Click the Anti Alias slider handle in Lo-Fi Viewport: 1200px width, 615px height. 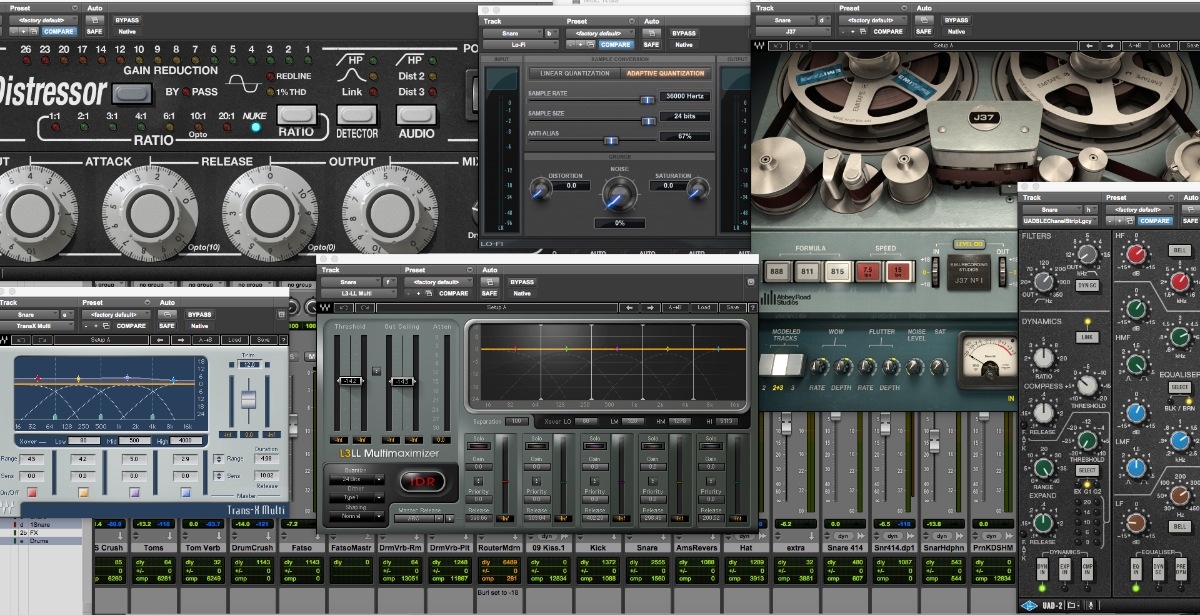[611, 141]
